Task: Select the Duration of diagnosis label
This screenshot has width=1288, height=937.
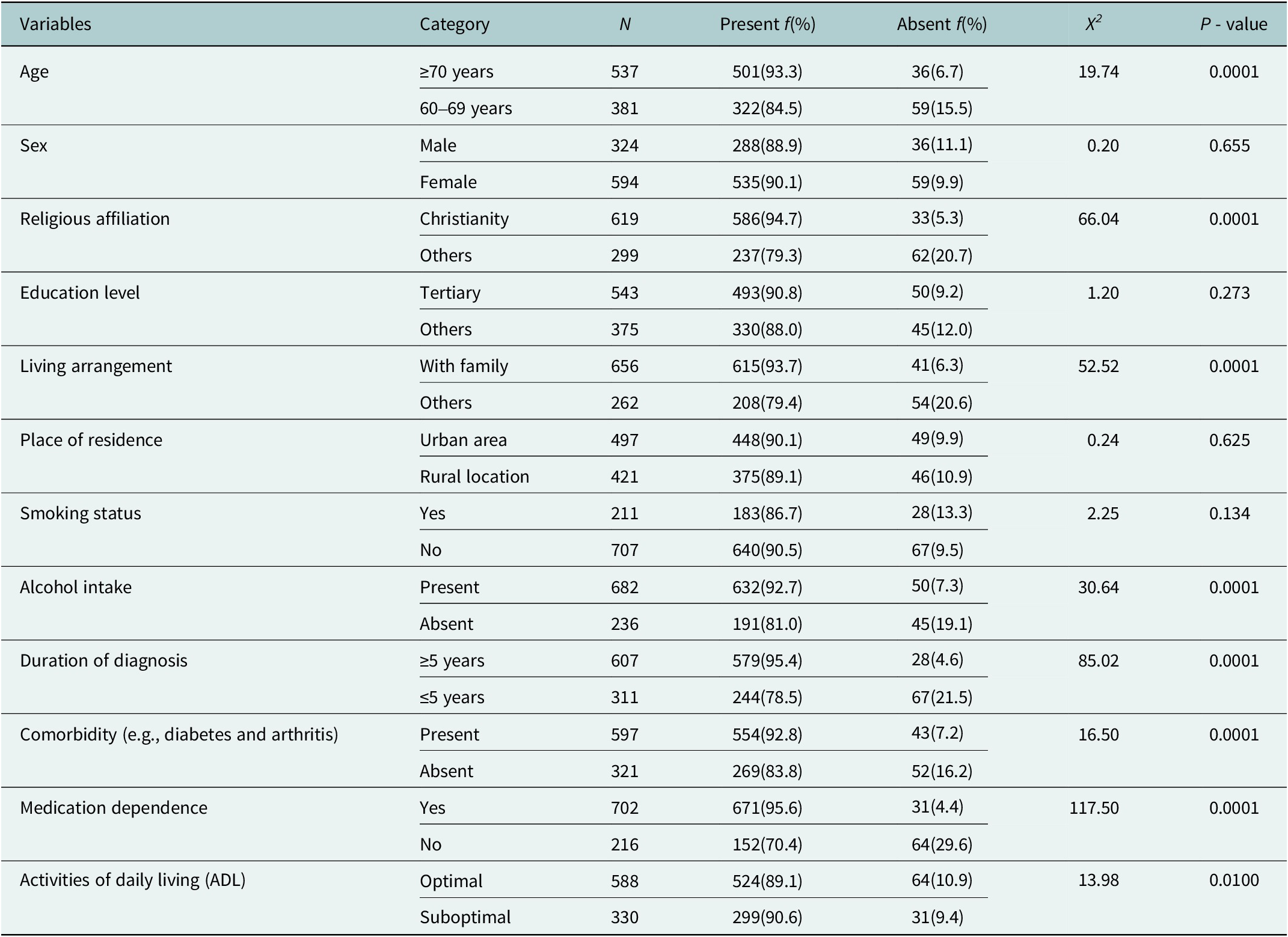Action: coord(103,661)
